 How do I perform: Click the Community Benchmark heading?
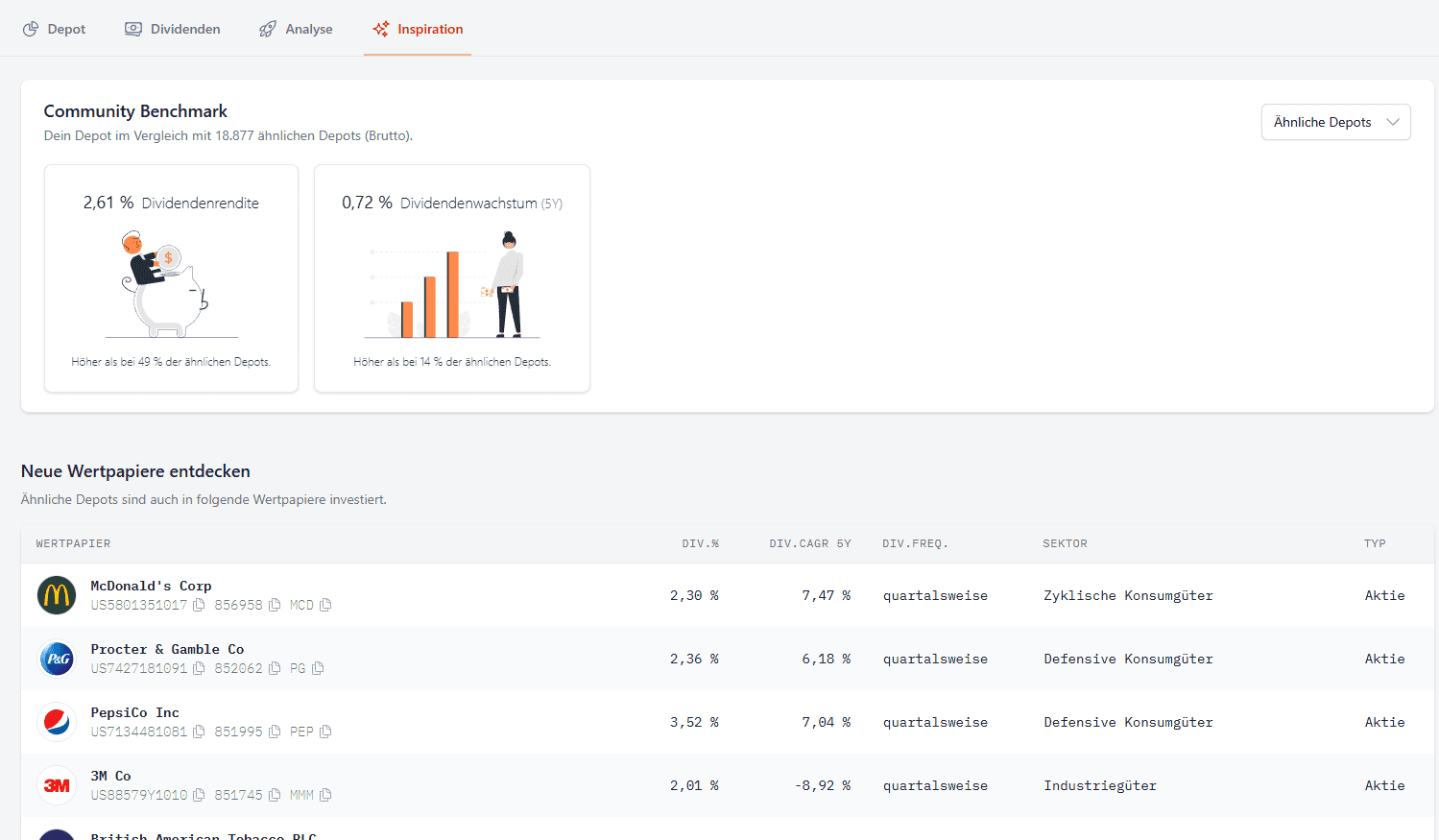(135, 111)
